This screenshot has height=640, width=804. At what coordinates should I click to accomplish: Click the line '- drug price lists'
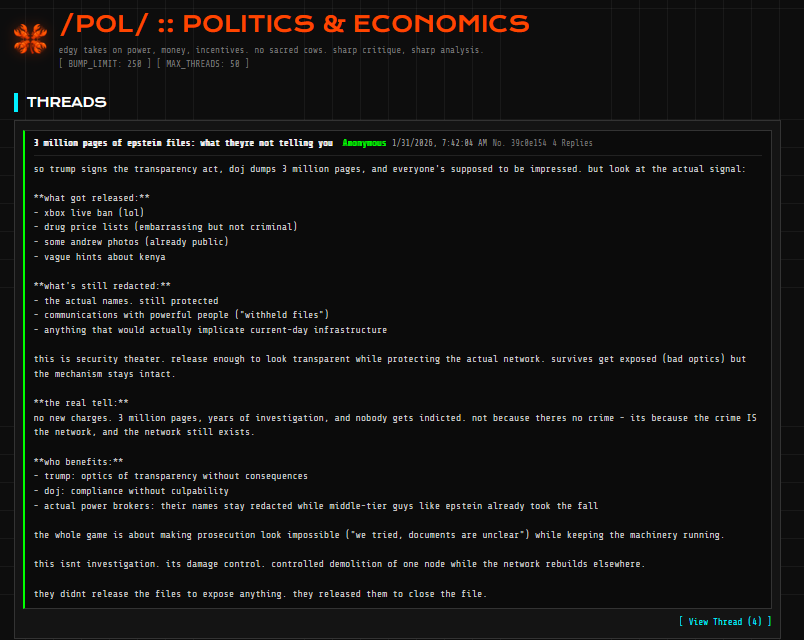(165, 227)
